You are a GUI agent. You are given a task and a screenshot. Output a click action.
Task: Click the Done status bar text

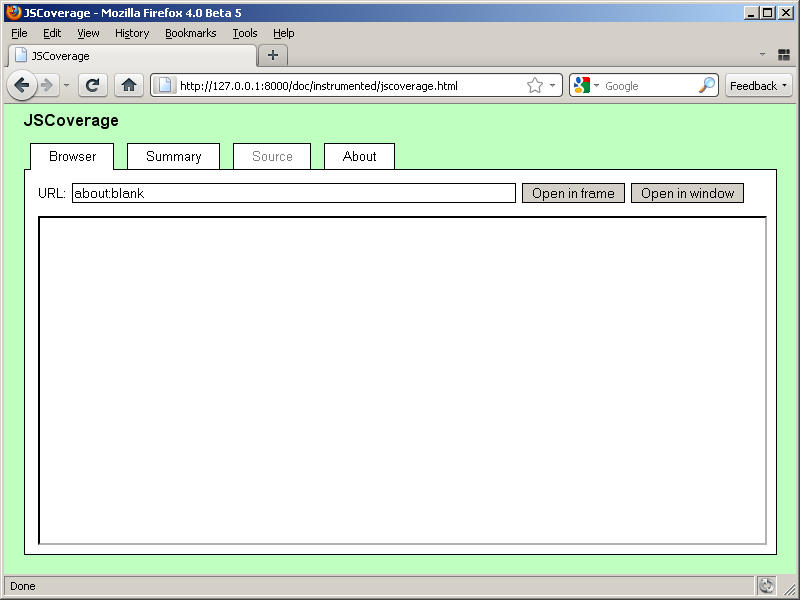point(23,586)
